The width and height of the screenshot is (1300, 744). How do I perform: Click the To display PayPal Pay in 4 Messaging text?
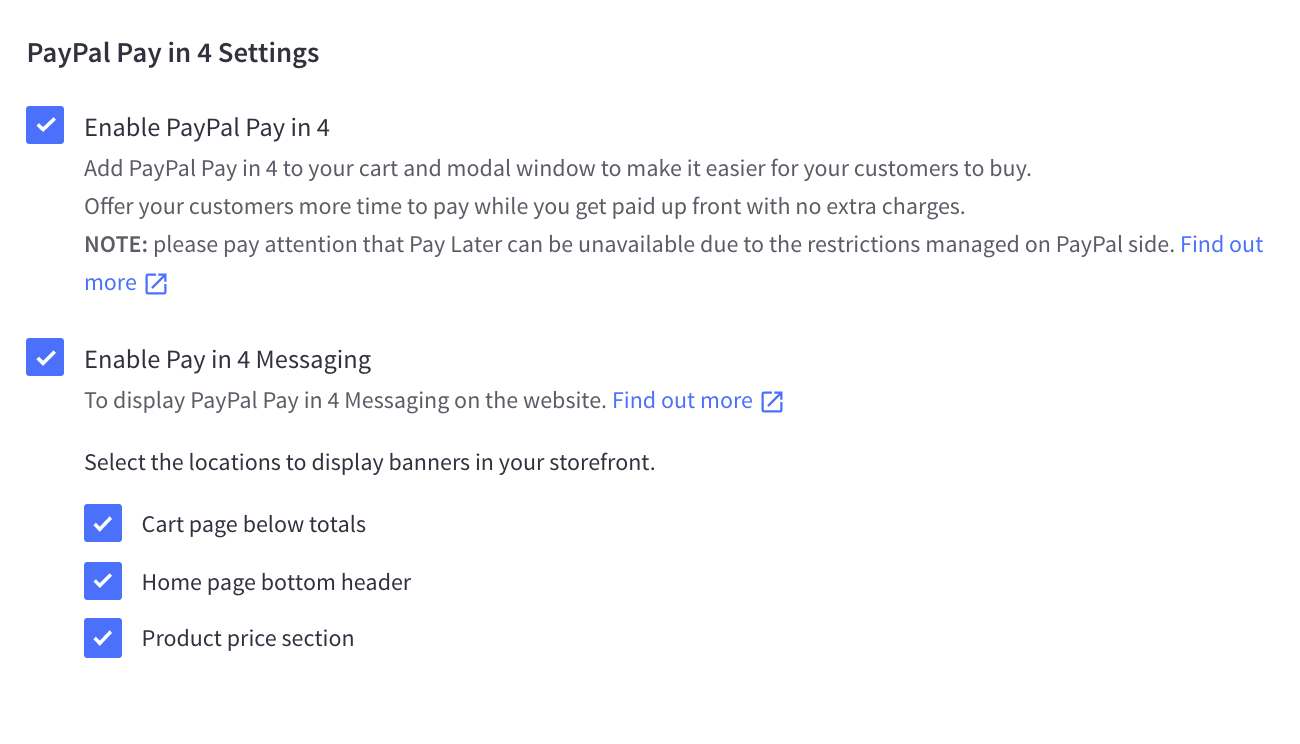[x=345, y=401]
